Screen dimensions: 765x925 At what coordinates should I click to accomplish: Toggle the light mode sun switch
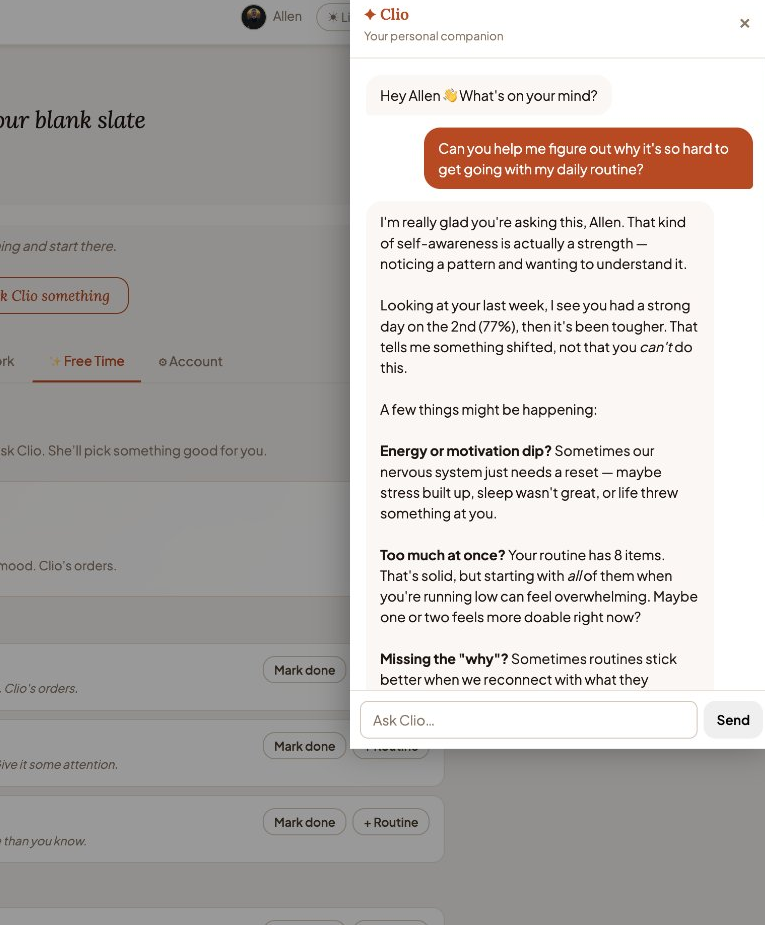point(334,17)
